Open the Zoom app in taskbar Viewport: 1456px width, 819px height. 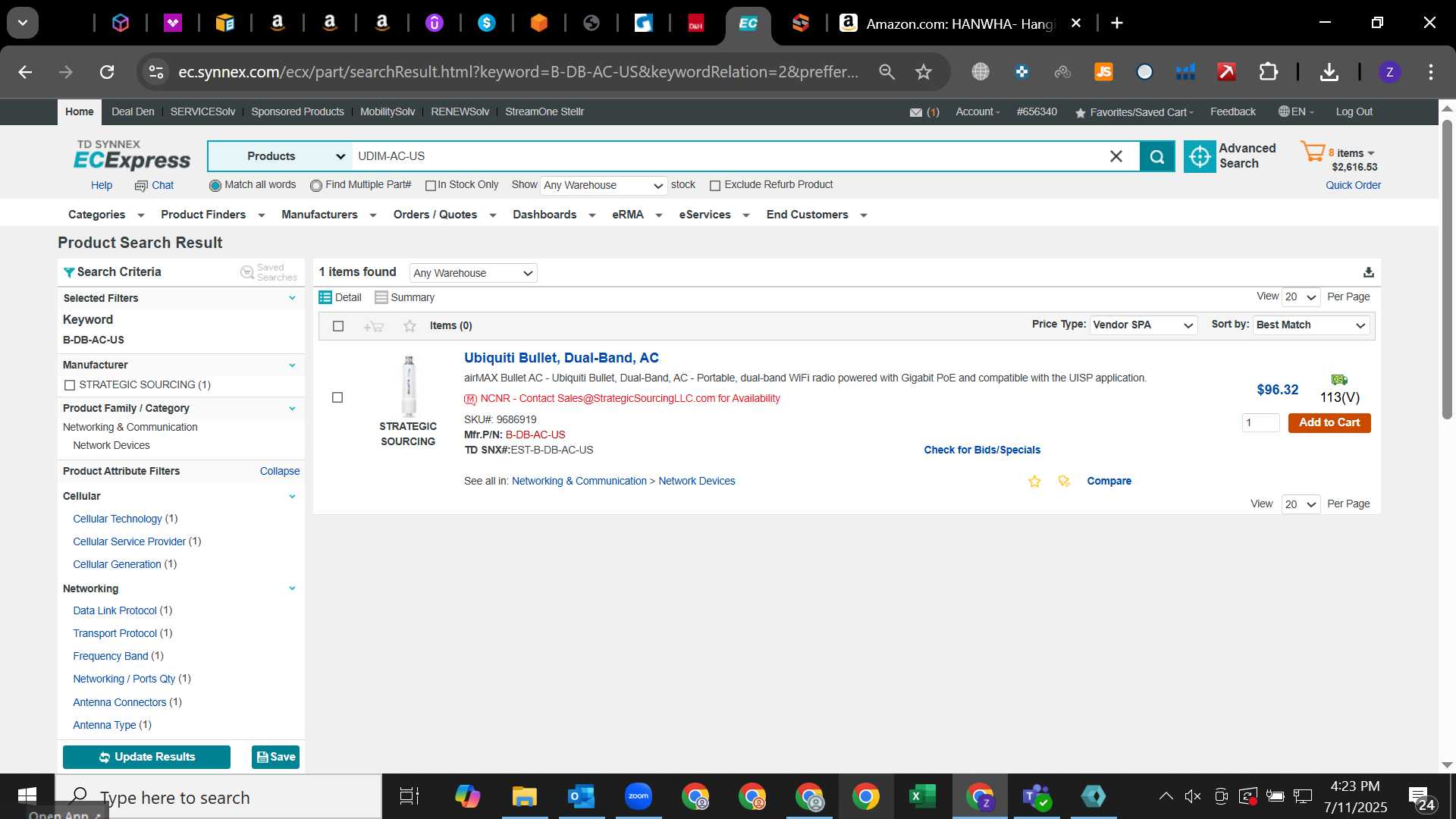coord(639,796)
